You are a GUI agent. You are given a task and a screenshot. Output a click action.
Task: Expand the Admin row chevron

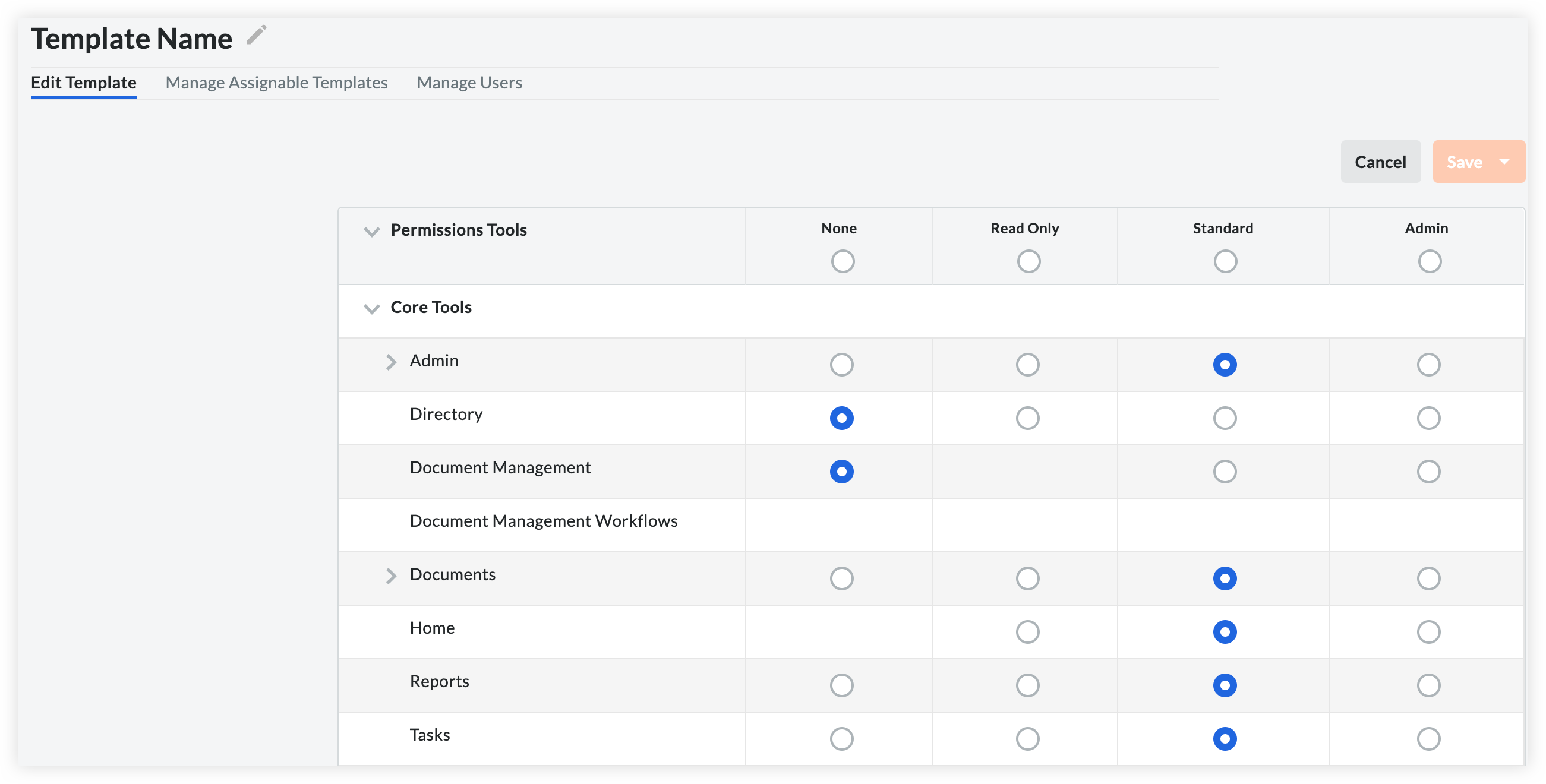coord(391,362)
